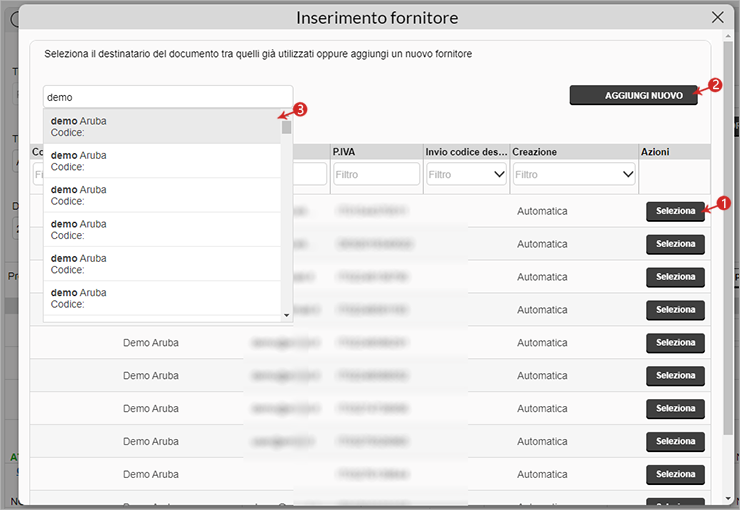Choose the highlighted 'demo Aruba' suggestion
The width and height of the screenshot is (740, 510).
click(x=162, y=126)
